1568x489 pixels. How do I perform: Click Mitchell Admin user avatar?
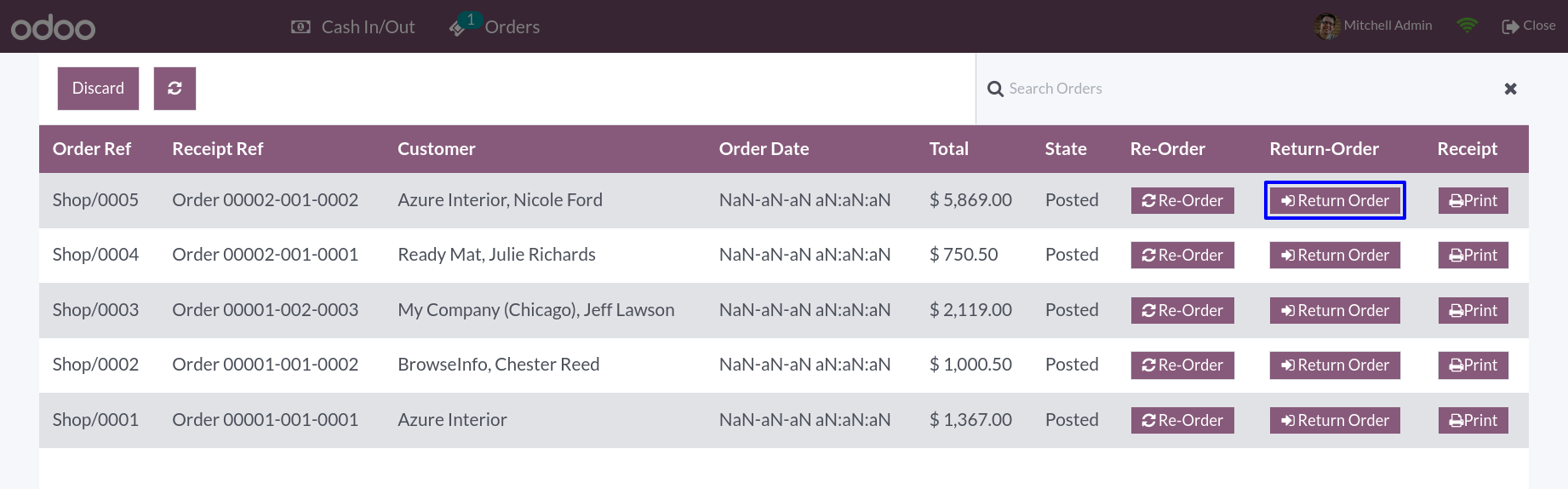coord(1326,26)
